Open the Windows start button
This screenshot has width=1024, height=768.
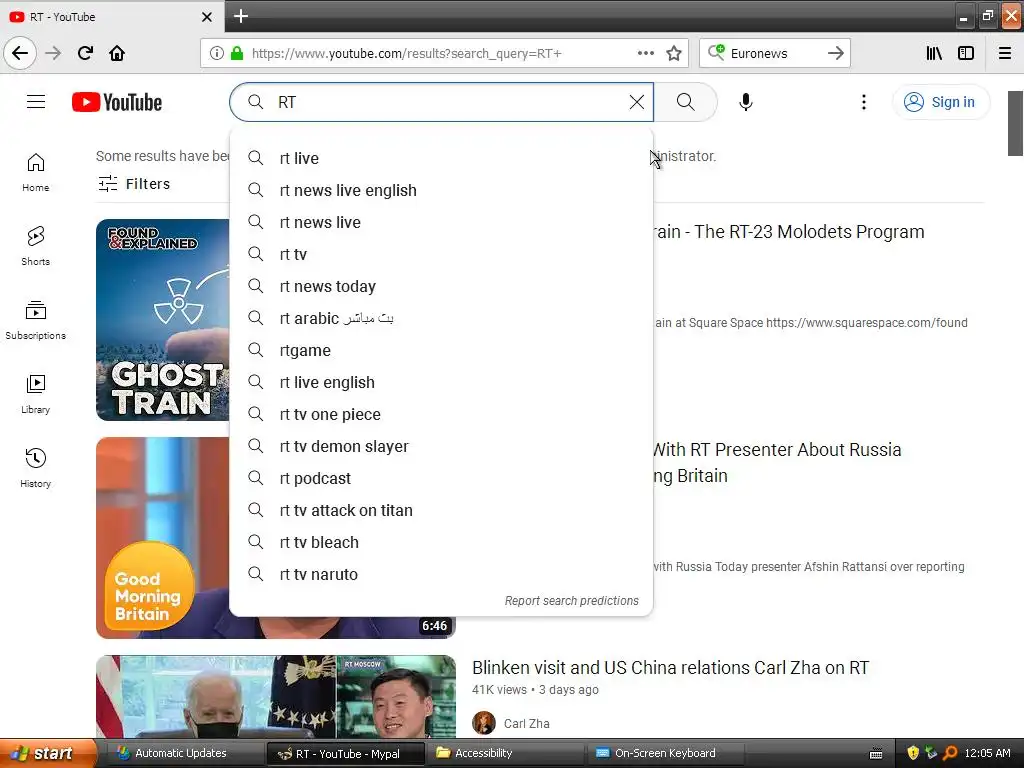coord(48,753)
